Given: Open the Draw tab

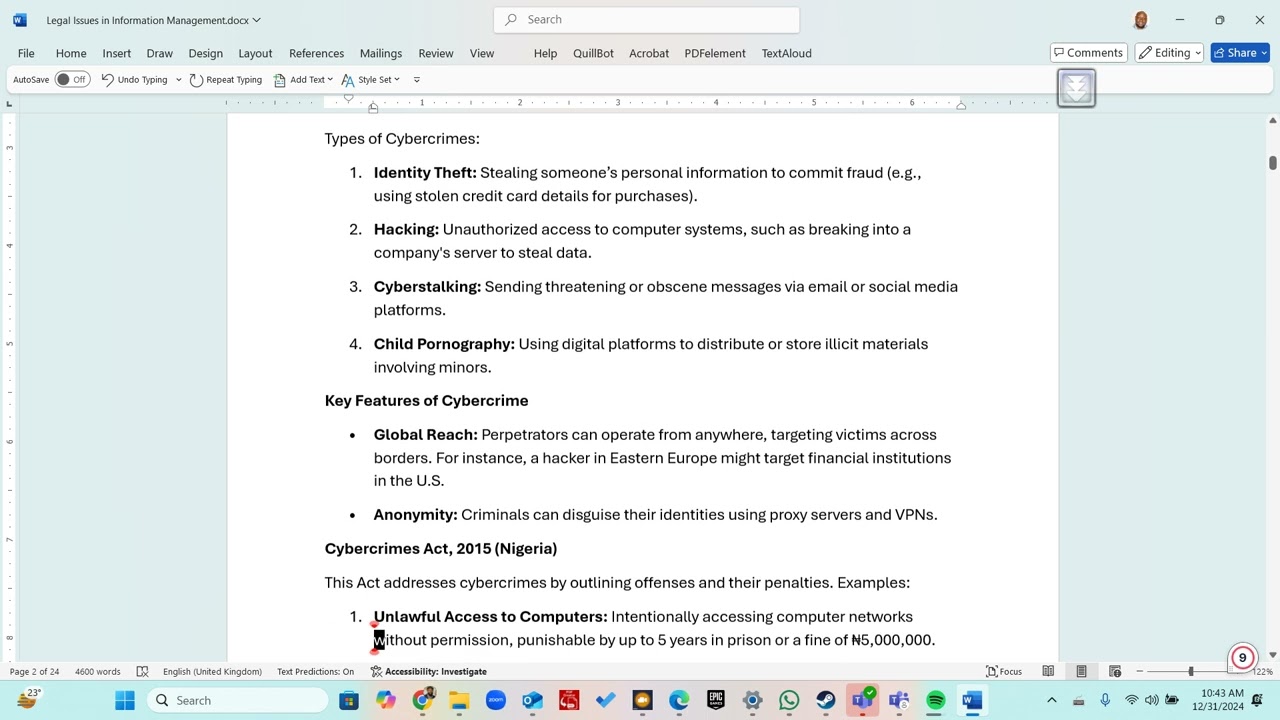Looking at the screenshot, I should pyautogui.click(x=159, y=53).
